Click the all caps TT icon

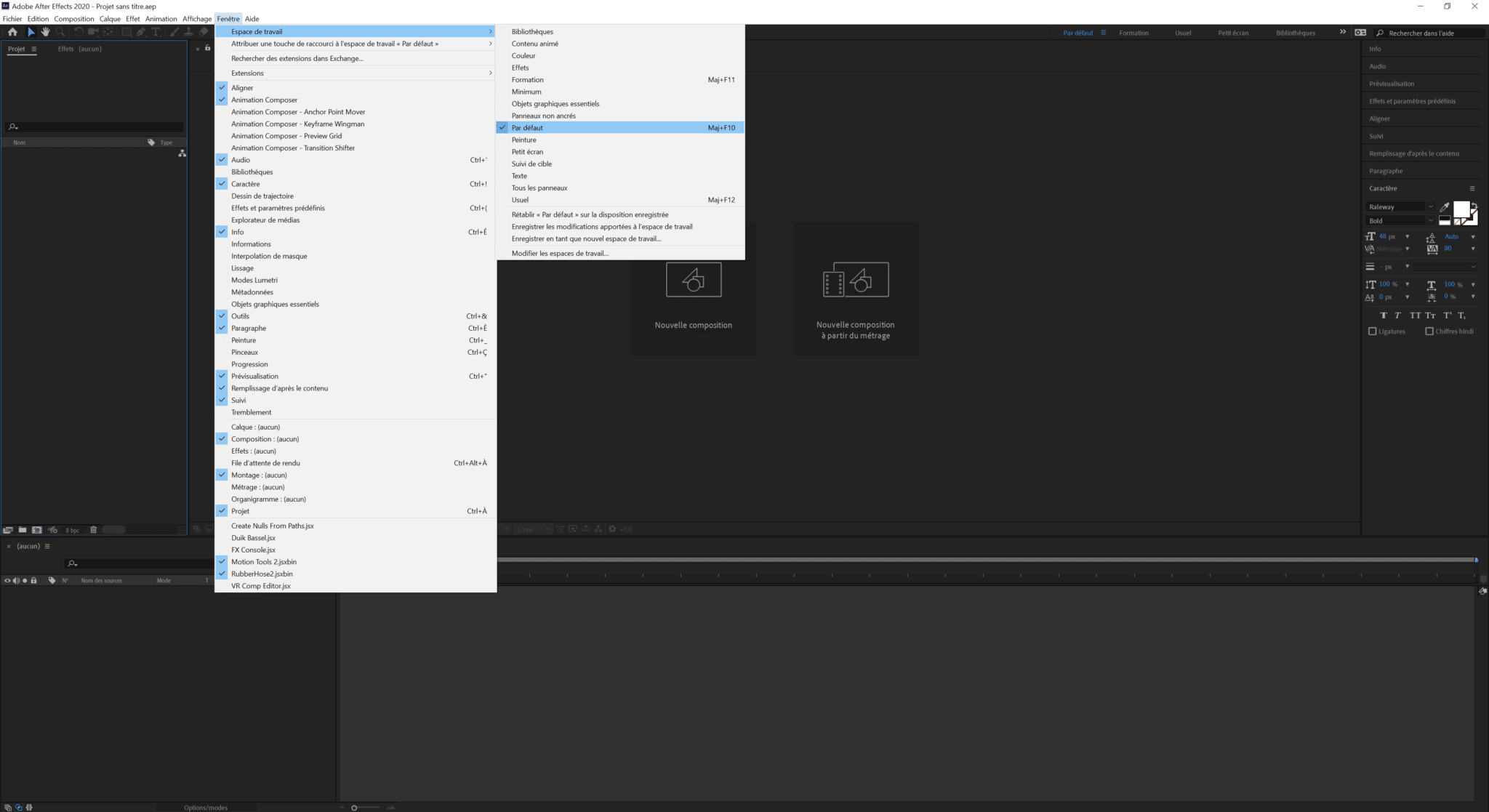click(1415, 315)
